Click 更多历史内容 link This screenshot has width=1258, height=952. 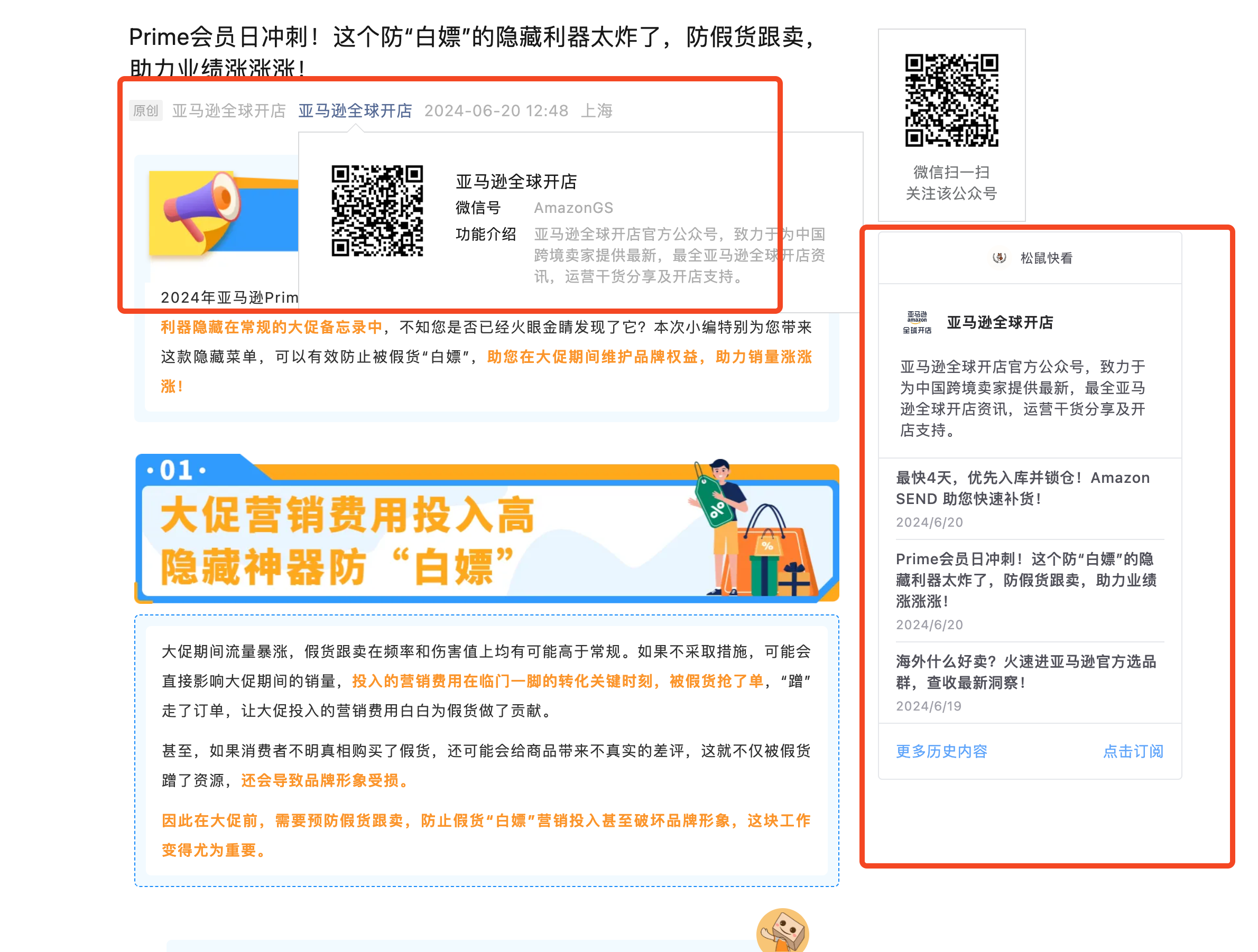click(941, 751)
